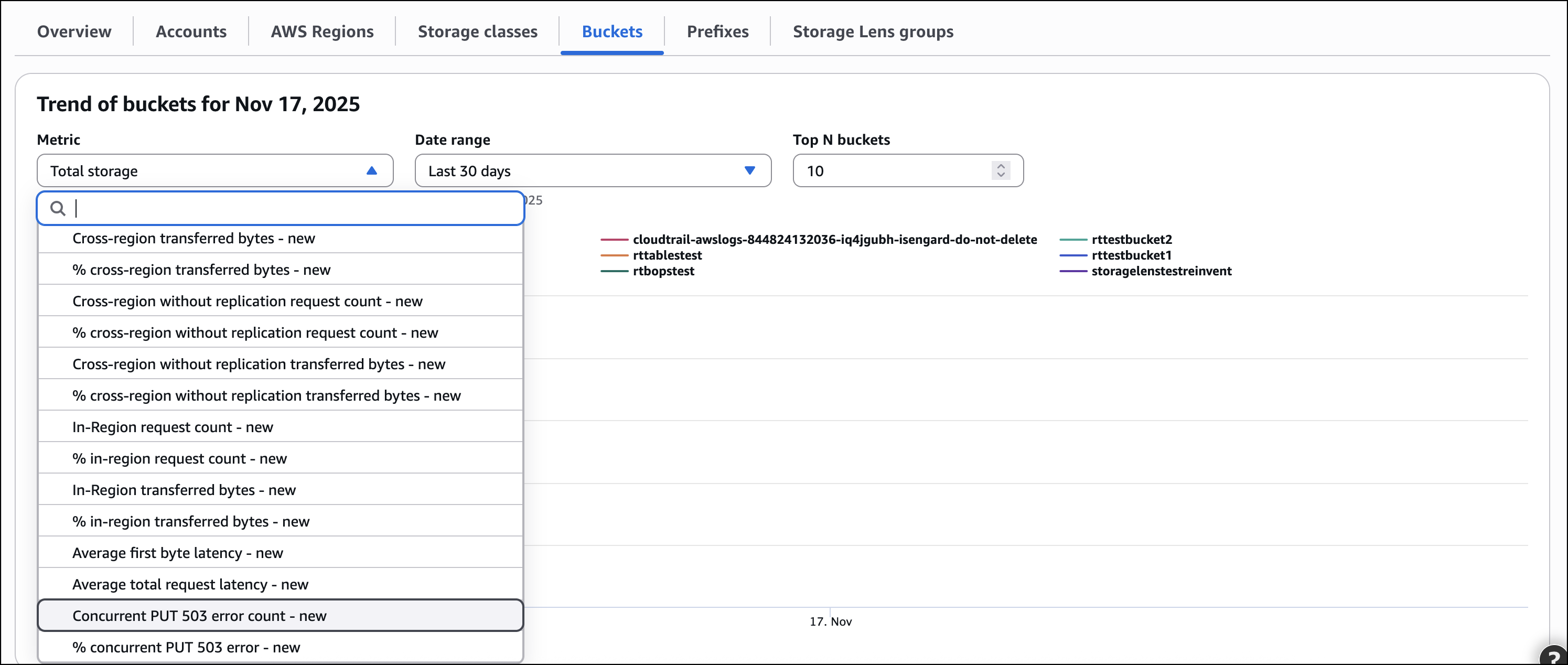This screenshot has width=1568, height=665.
Task: Open the Storage Lens groups tab
Action: click(x=872, y=31)
